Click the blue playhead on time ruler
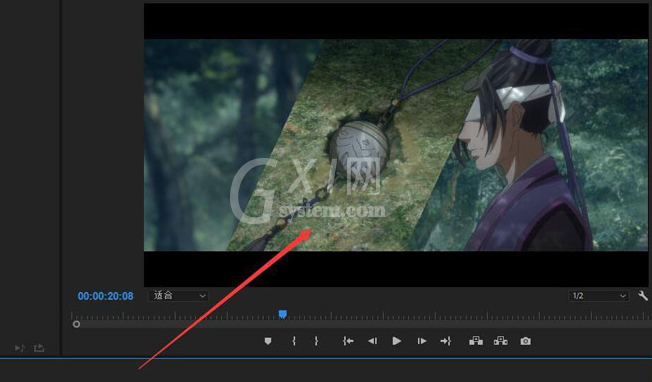 pyautogui.click(x=283, y=314)
